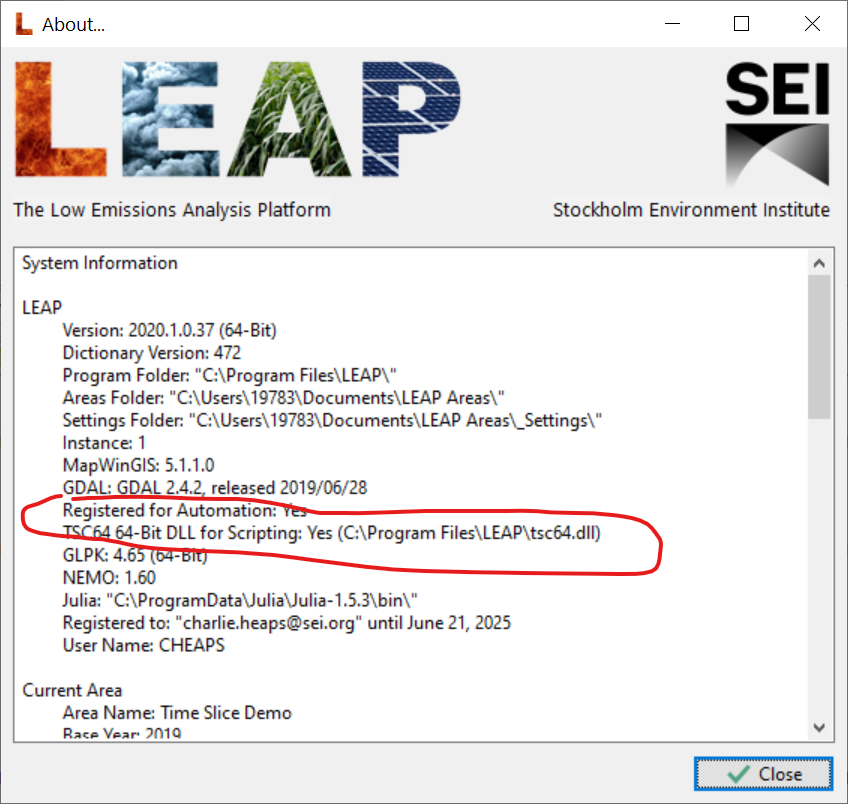The width and height of the screenshot is (848, 804).
Task: Click the scrollbar down arrow
Action: 819,727
